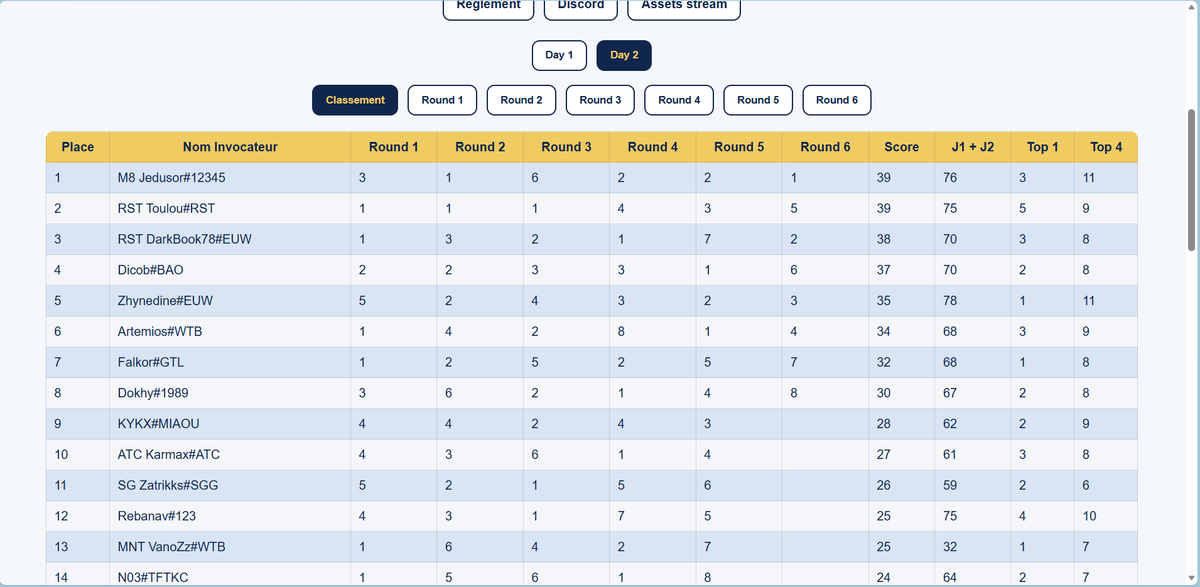
Task: Click the Place column header
Action: click(78, 147)
